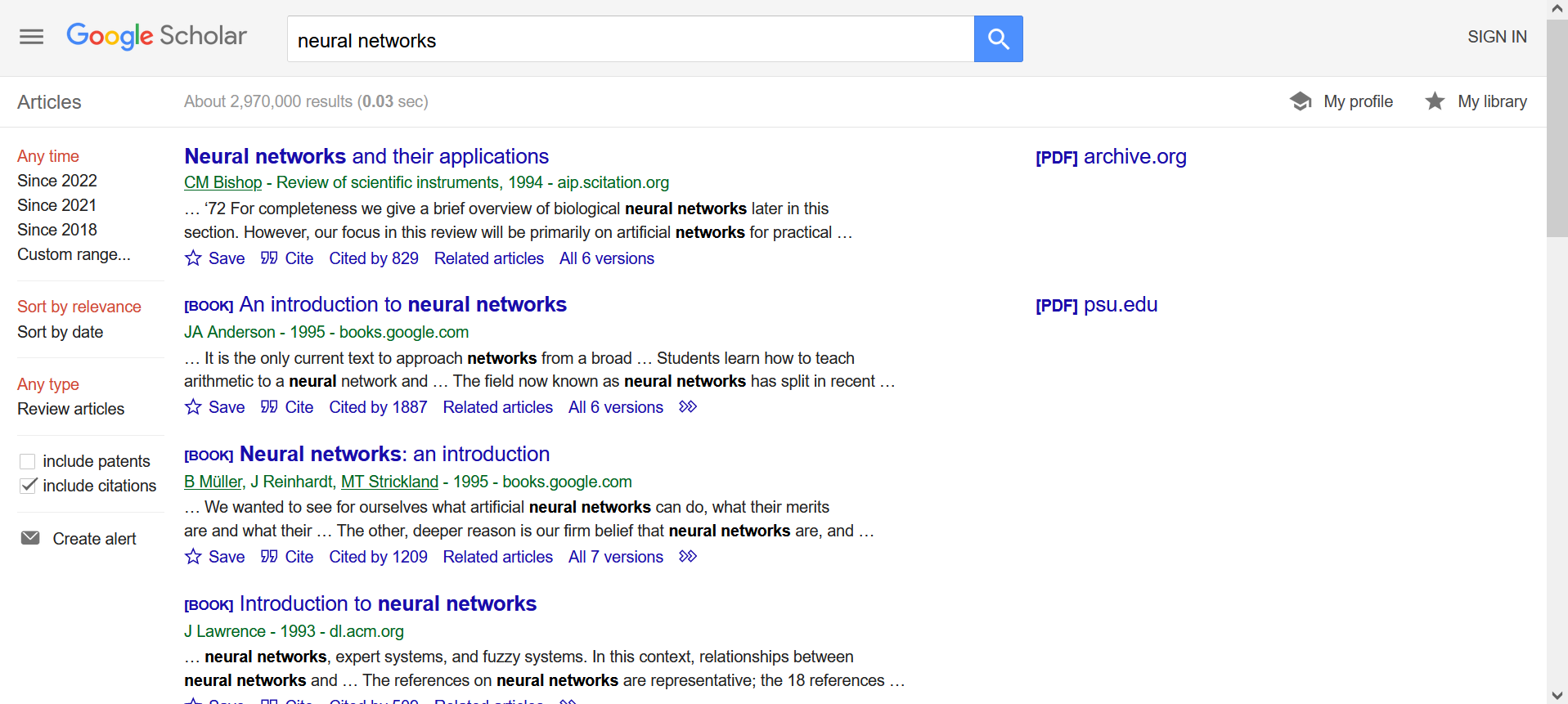The width and height of the screenshot is (1568, 704).
Task: Filter results Since 2021
Action: point(57,205)
